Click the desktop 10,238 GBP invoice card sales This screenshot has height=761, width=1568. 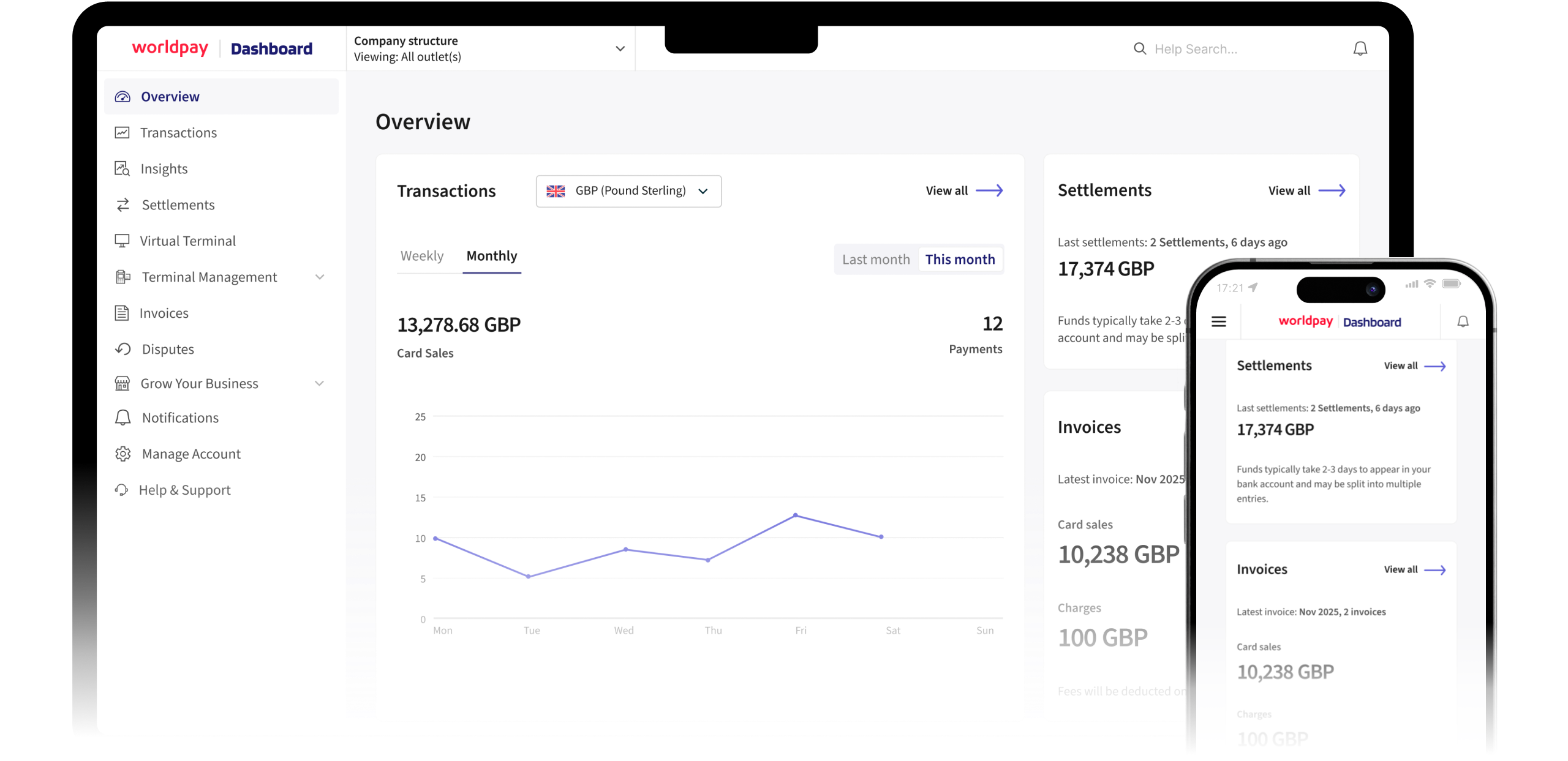click(x=1118, y=555)
